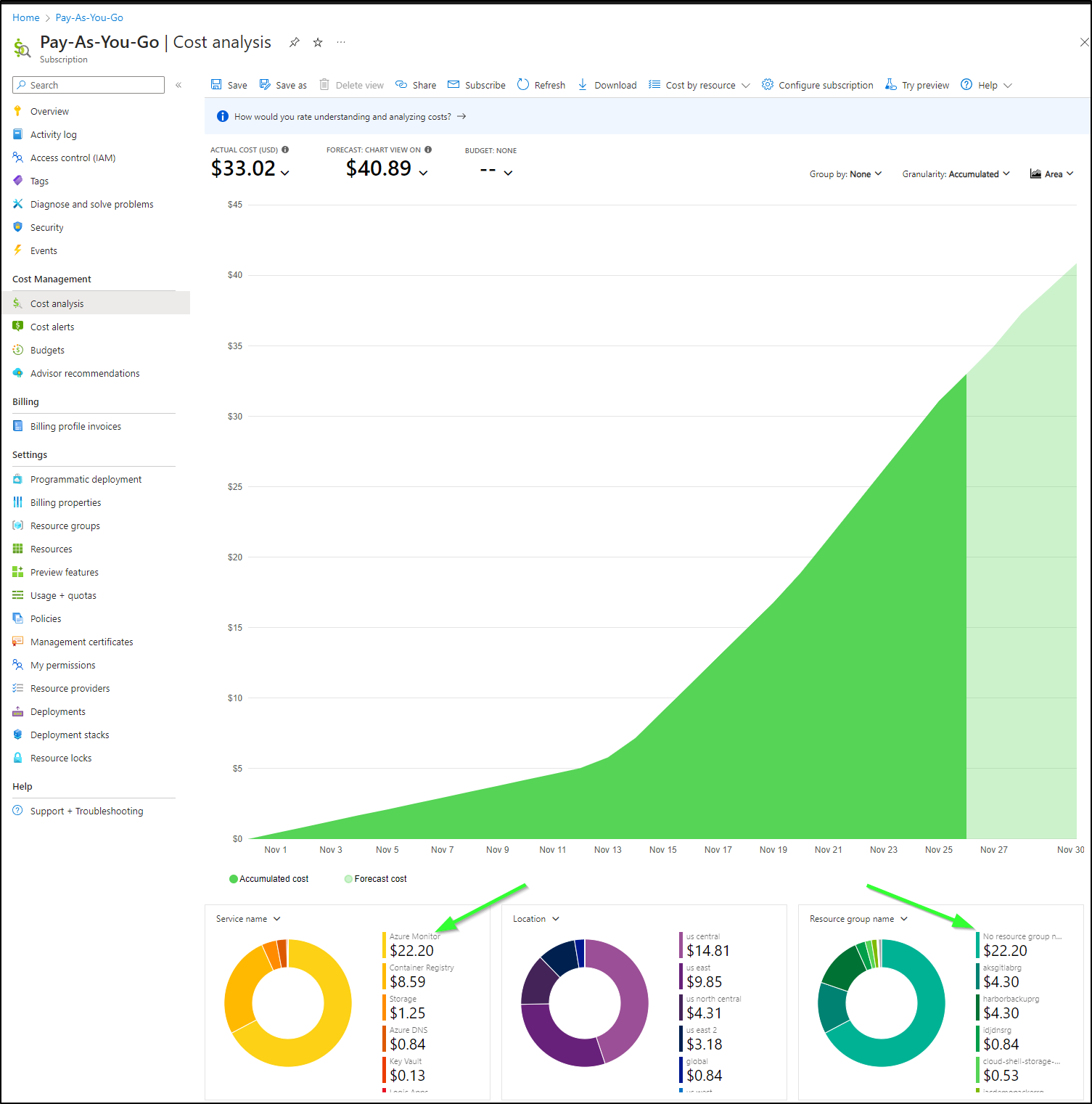1092x1104 pixels.
Task: Click the Share view icon
Action: pyautogui.click(x=401, y=84)
